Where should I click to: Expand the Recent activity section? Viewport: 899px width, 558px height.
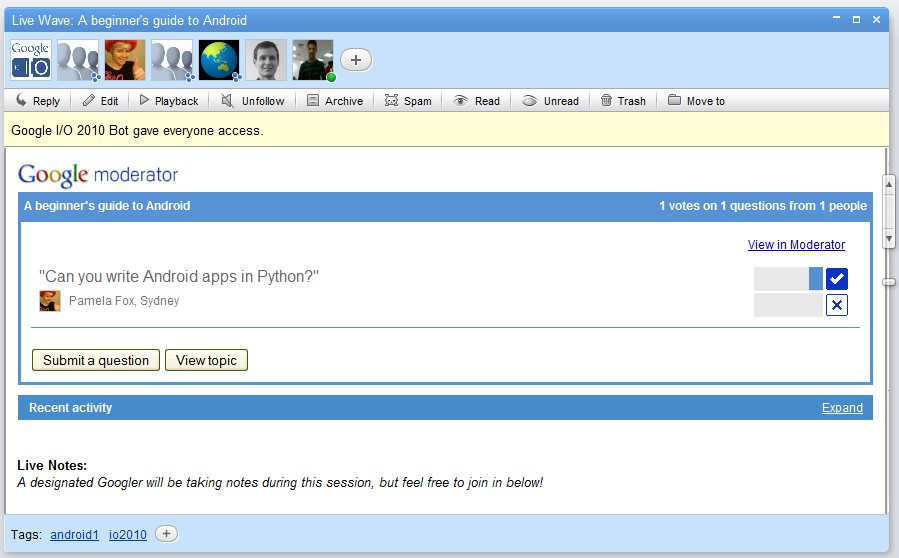(842, 408)
